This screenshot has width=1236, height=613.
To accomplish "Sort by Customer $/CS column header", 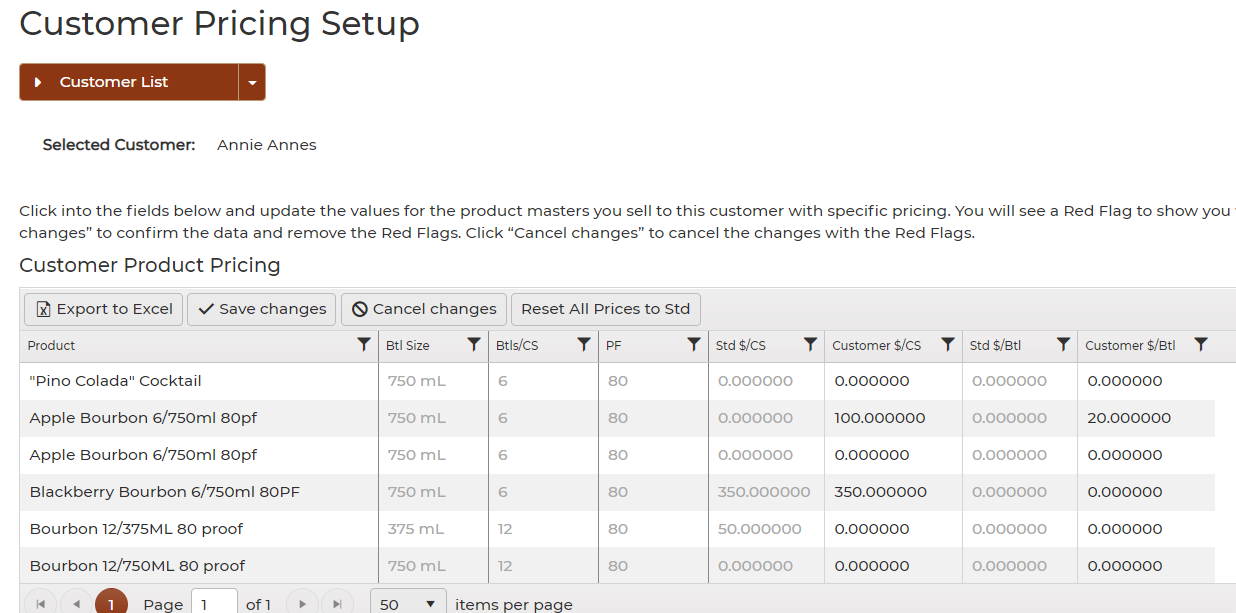I will (x=877, y=345).
